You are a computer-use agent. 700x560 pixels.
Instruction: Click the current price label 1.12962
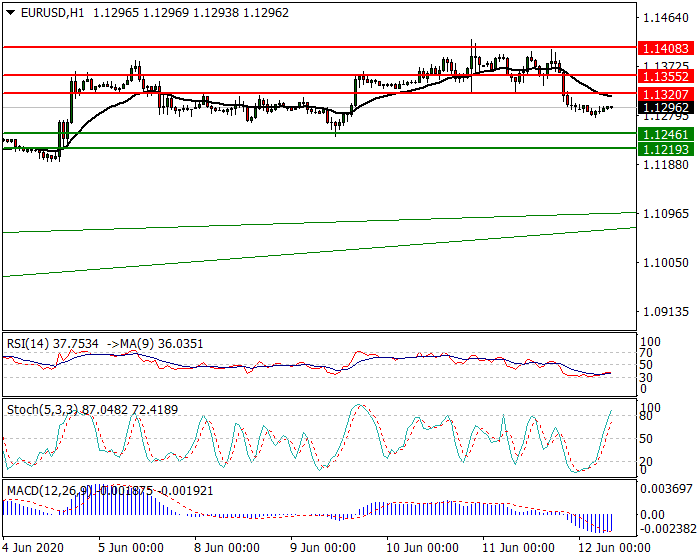[x=666, y=108]
